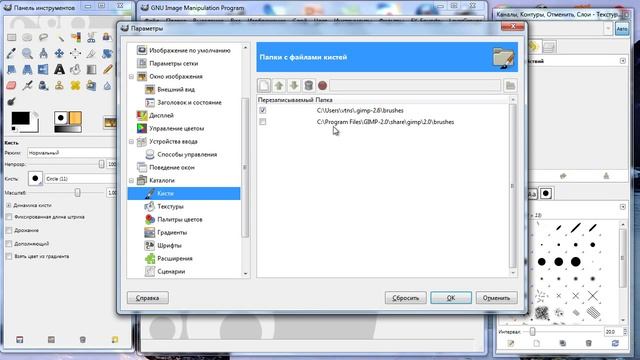640x360 pixels.
Task: Select the Ink tool
Action: click(43, 85)
